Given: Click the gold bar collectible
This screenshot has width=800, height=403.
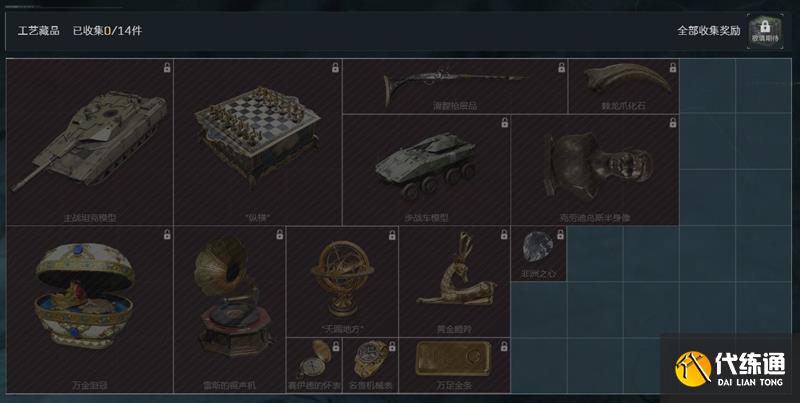Looking at the screenshot, I should click(x=455, y=365).
